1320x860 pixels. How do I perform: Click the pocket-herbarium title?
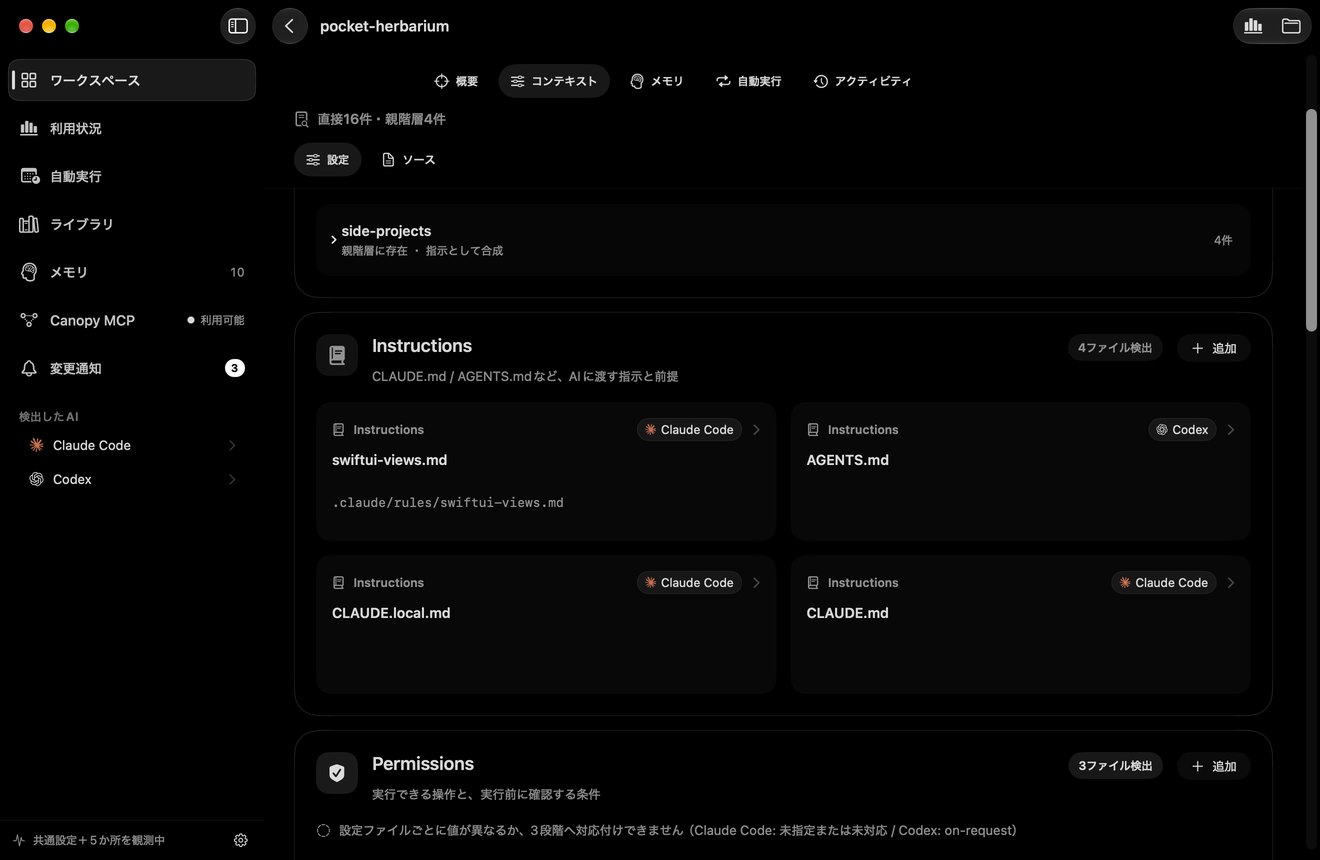coord(384,26)
